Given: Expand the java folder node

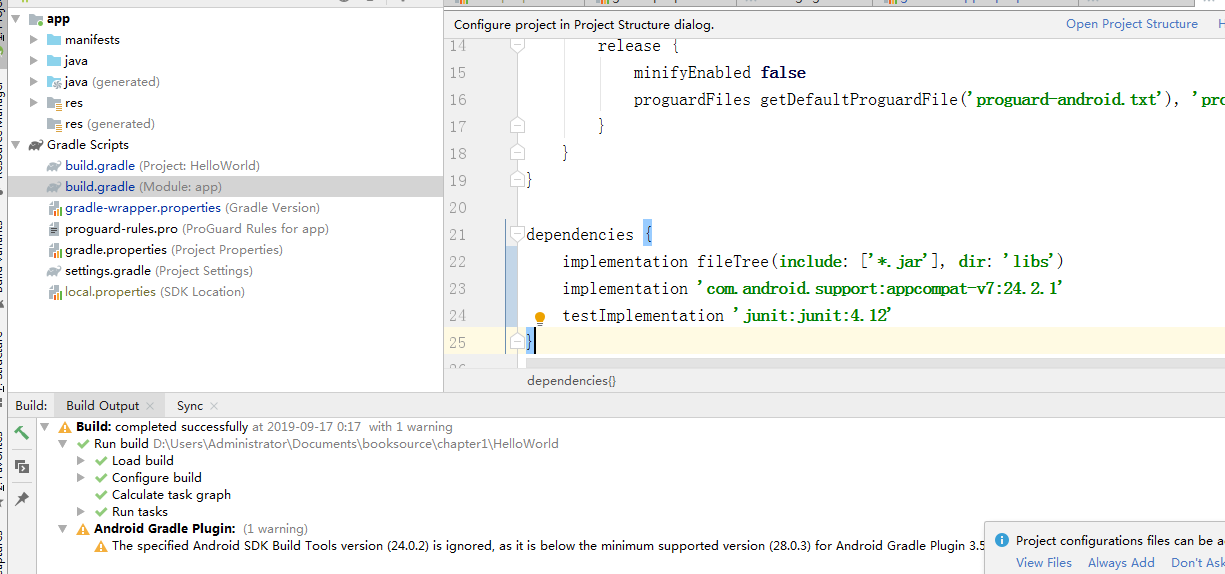Looking at the screenshot, I should [x=34, y=61].
